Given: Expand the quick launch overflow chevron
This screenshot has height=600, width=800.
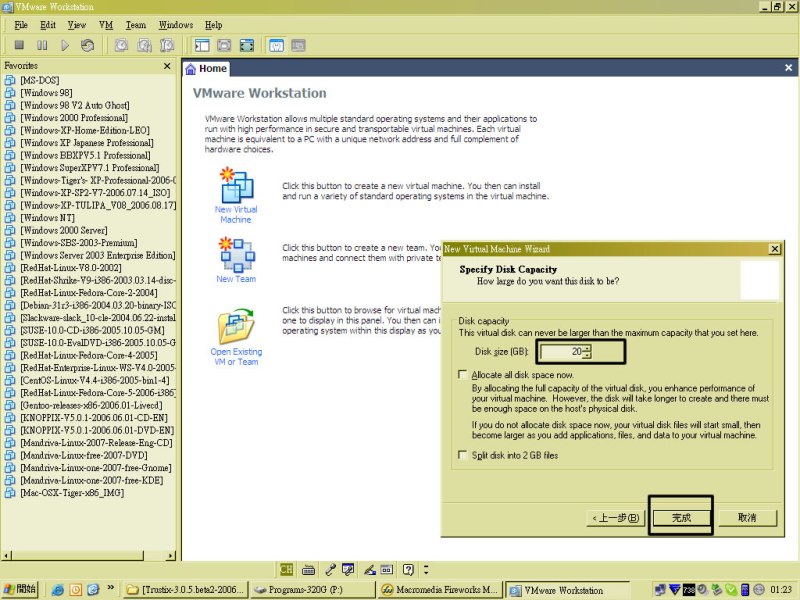Looking at the screenshot, I should coord(111,588).
